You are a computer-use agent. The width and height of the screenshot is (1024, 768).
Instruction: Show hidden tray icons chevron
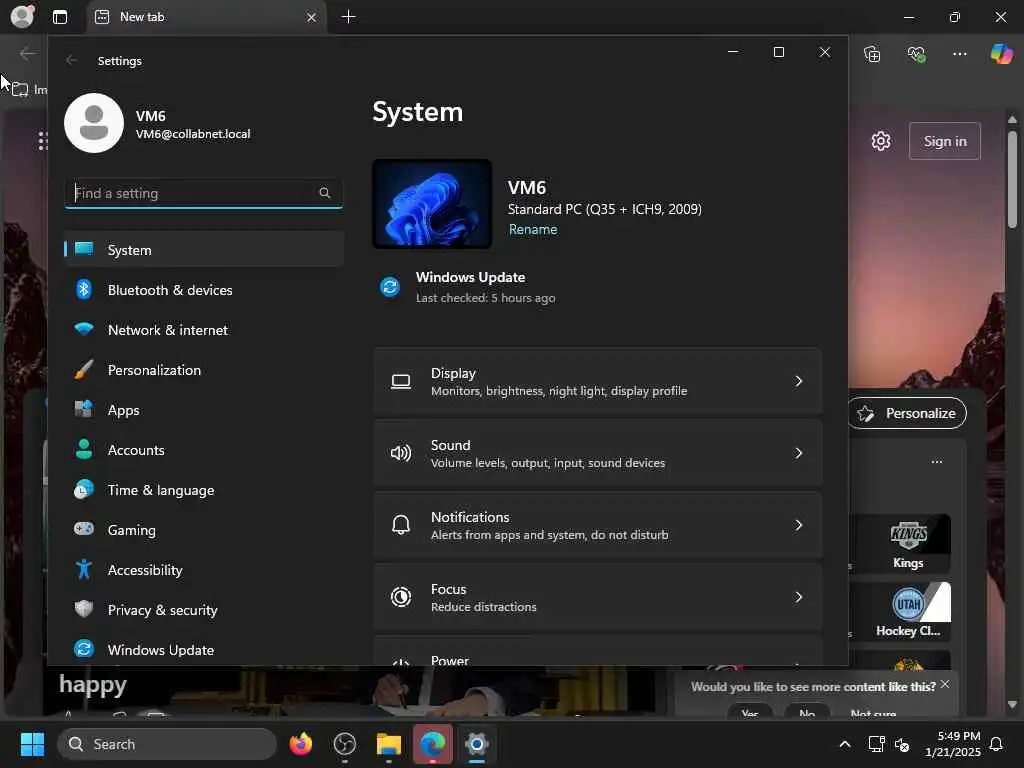[x=844, y=744]
